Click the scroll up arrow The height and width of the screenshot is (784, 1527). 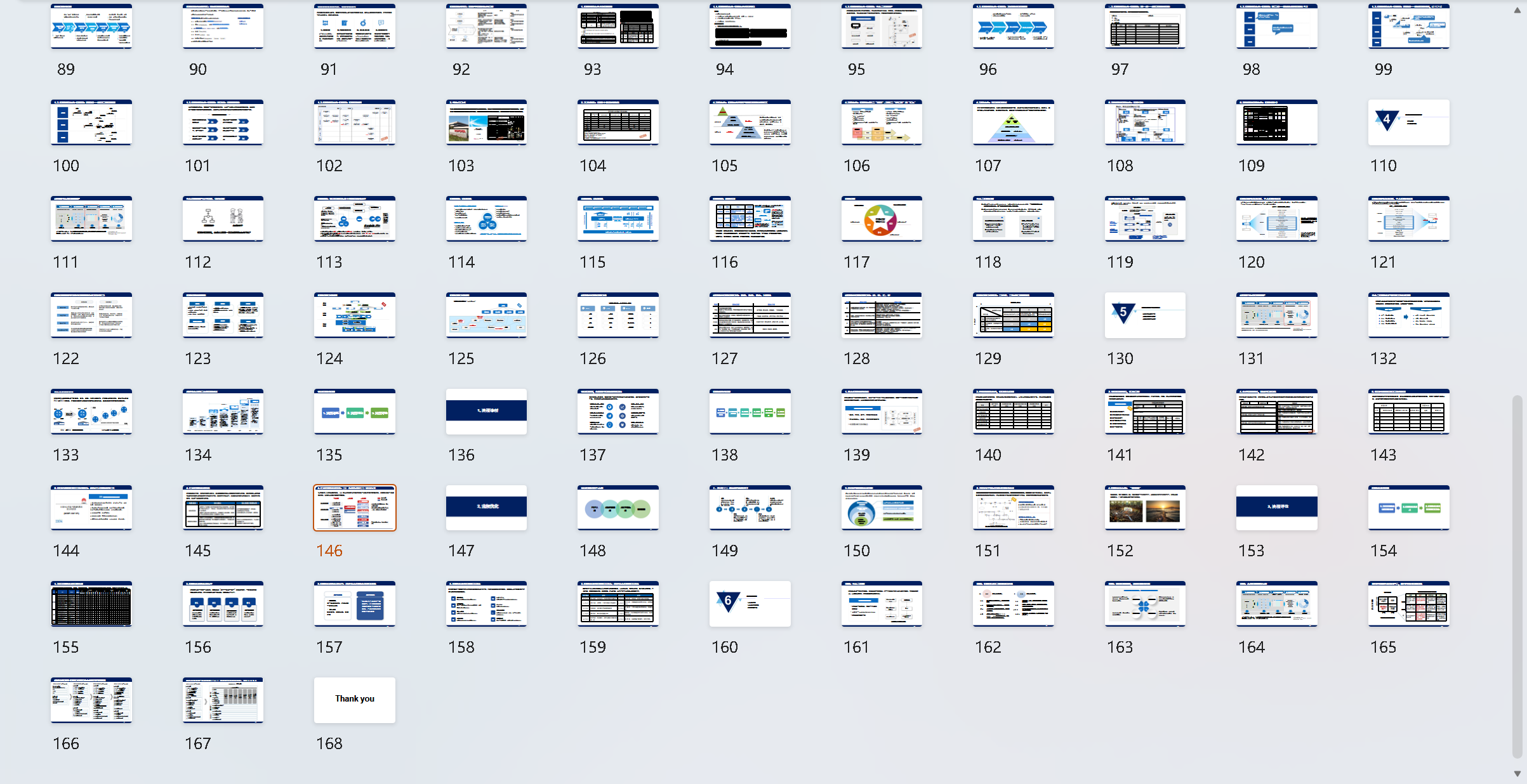click(x=1517, y=10)
